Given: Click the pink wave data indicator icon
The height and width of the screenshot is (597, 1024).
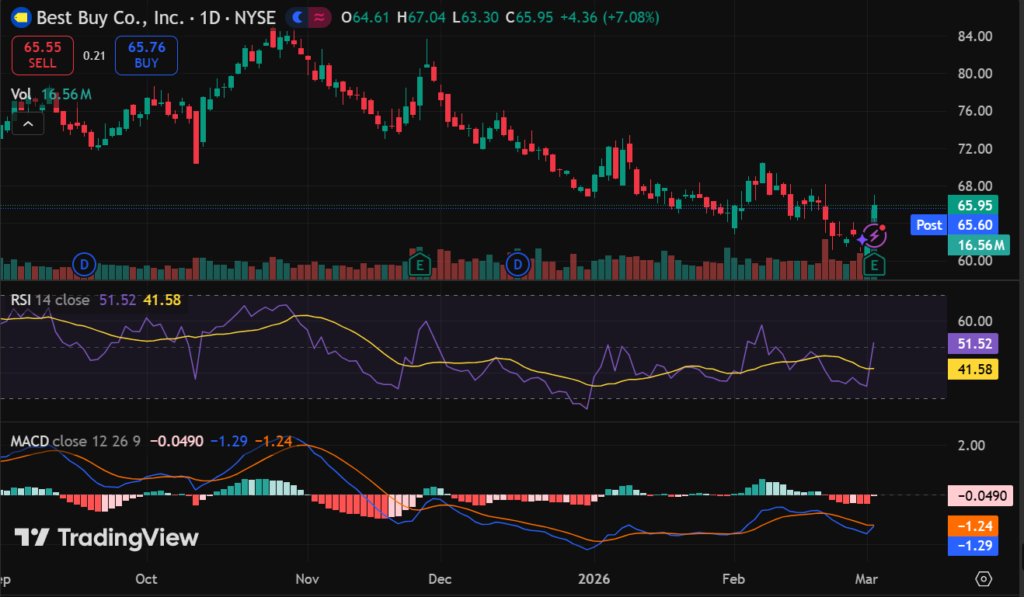Looking at the screenshot, I should pyautogui.click(x=319, y=17).
